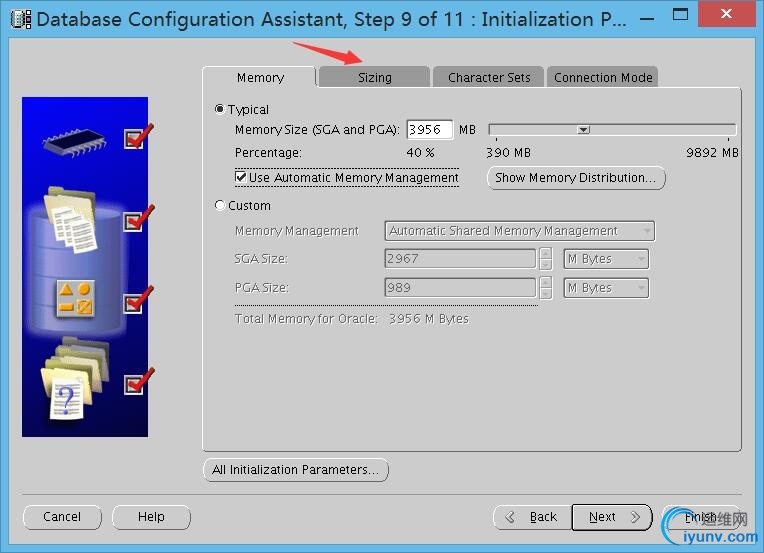Decrease SGA Size with the spinner down arrow

coord(546,265)
